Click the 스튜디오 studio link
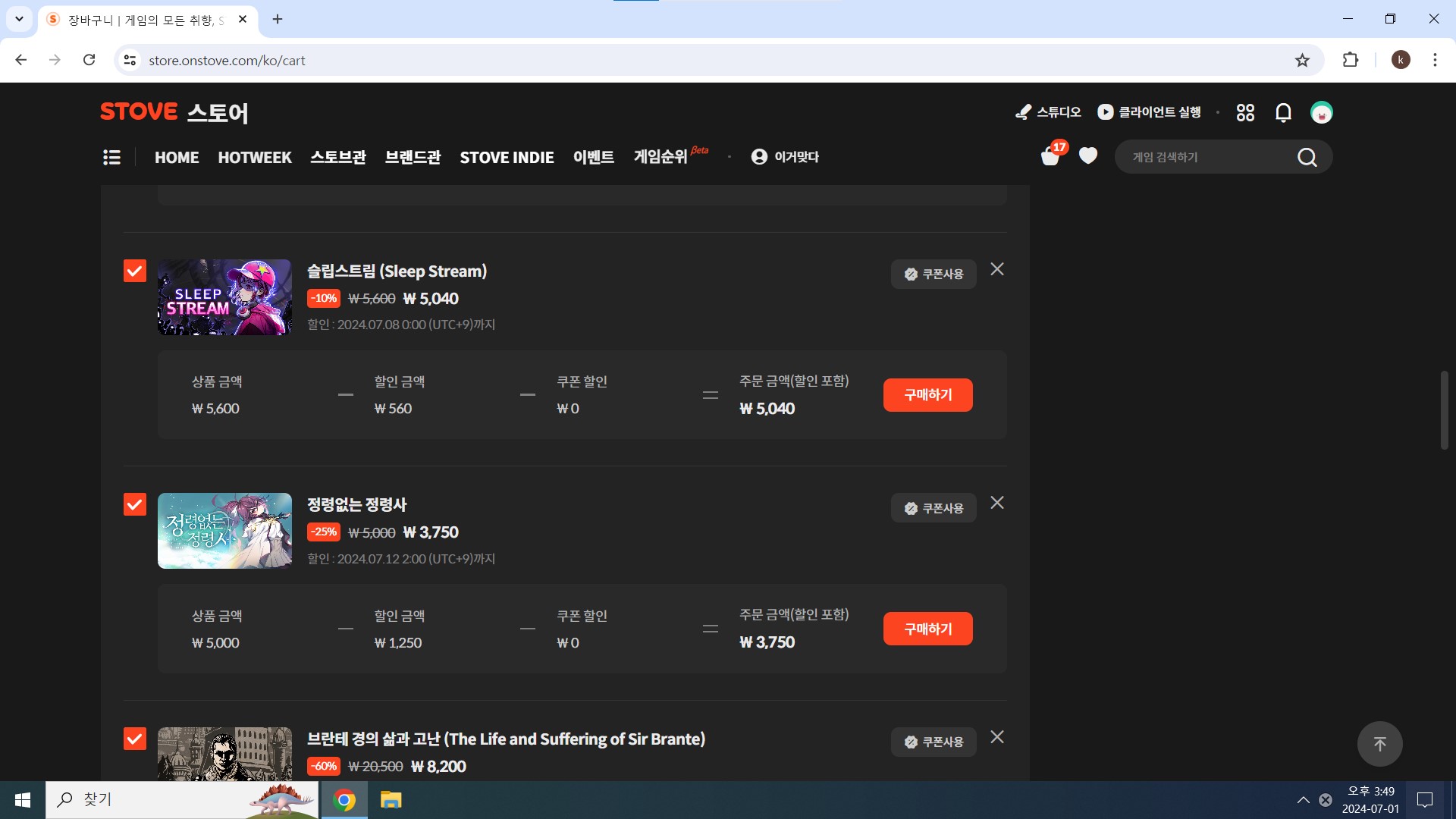The width and height of the screenshot is (1456, 819). click(1048, 112)
